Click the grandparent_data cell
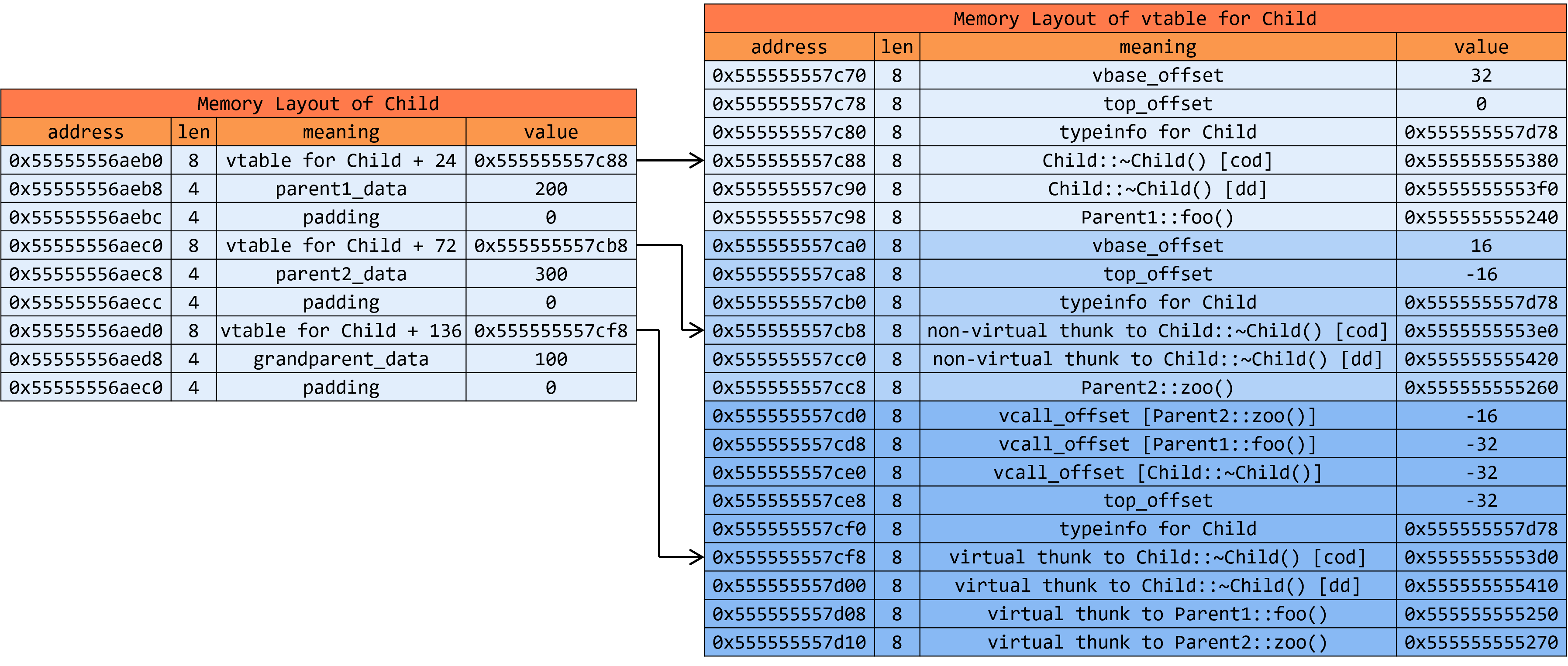1568x666 pixels. (x=341, y=359)
